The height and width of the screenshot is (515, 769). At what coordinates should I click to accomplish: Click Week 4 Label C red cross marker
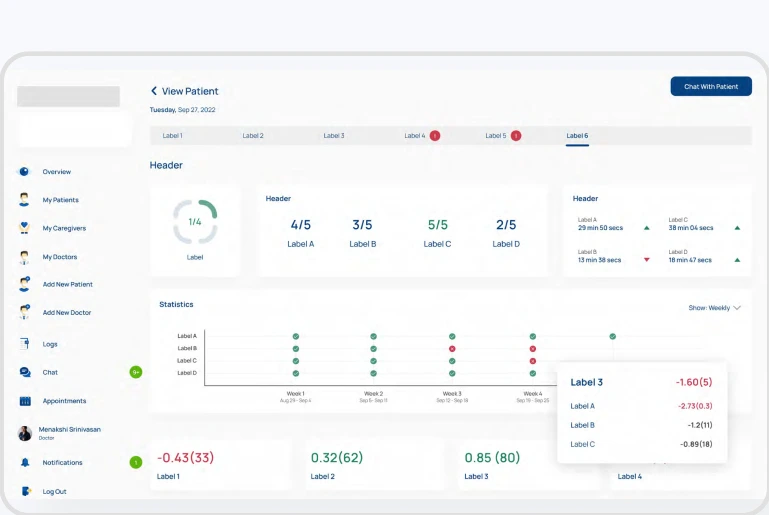point(533,361)
